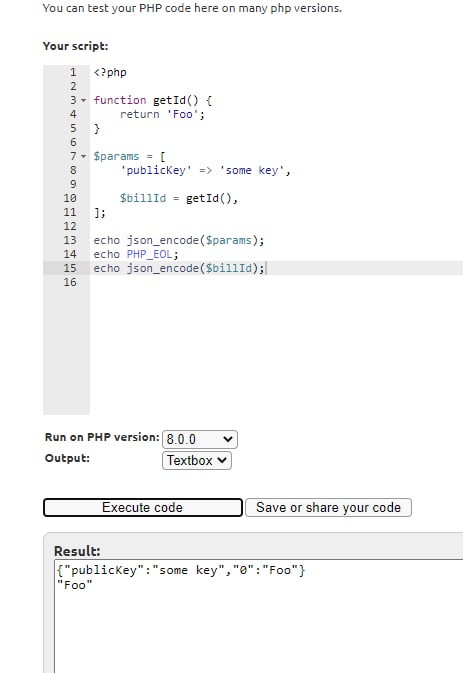Place cursor on '<?php' line

coord(110,72)
